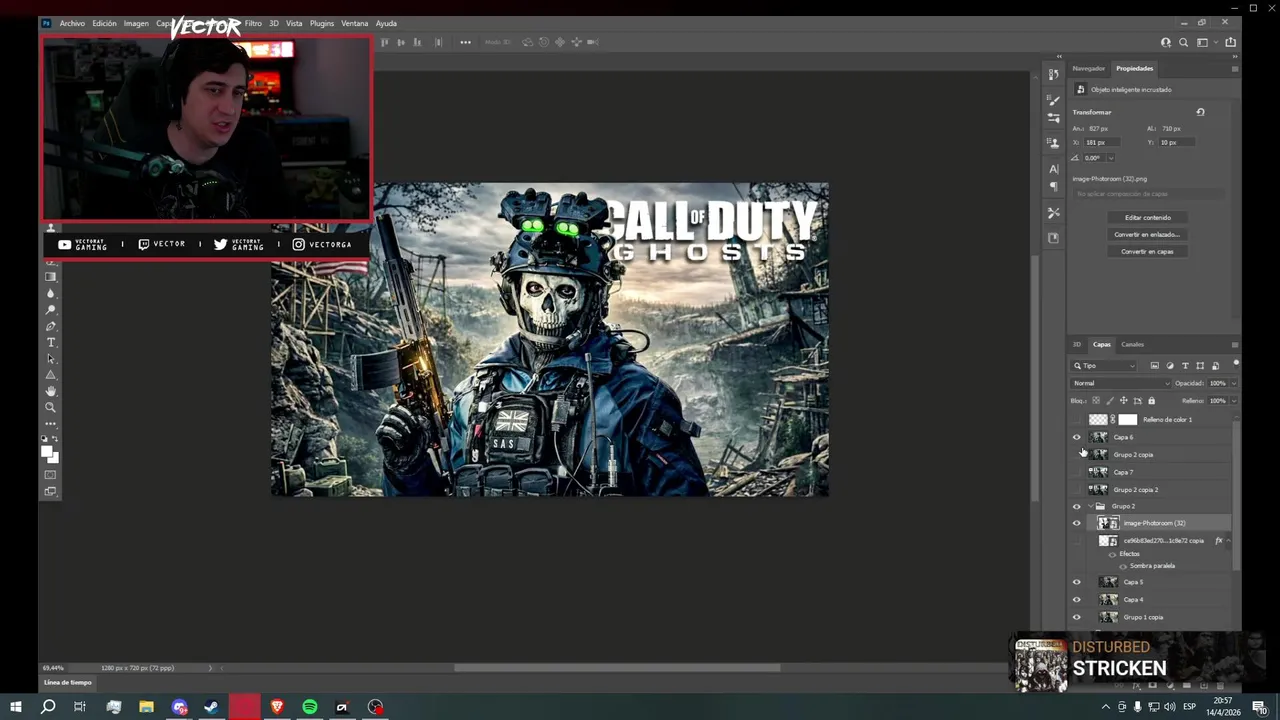
Task: Collapse effects list on ce96b83ed layer
Action: coord(1229,541)
